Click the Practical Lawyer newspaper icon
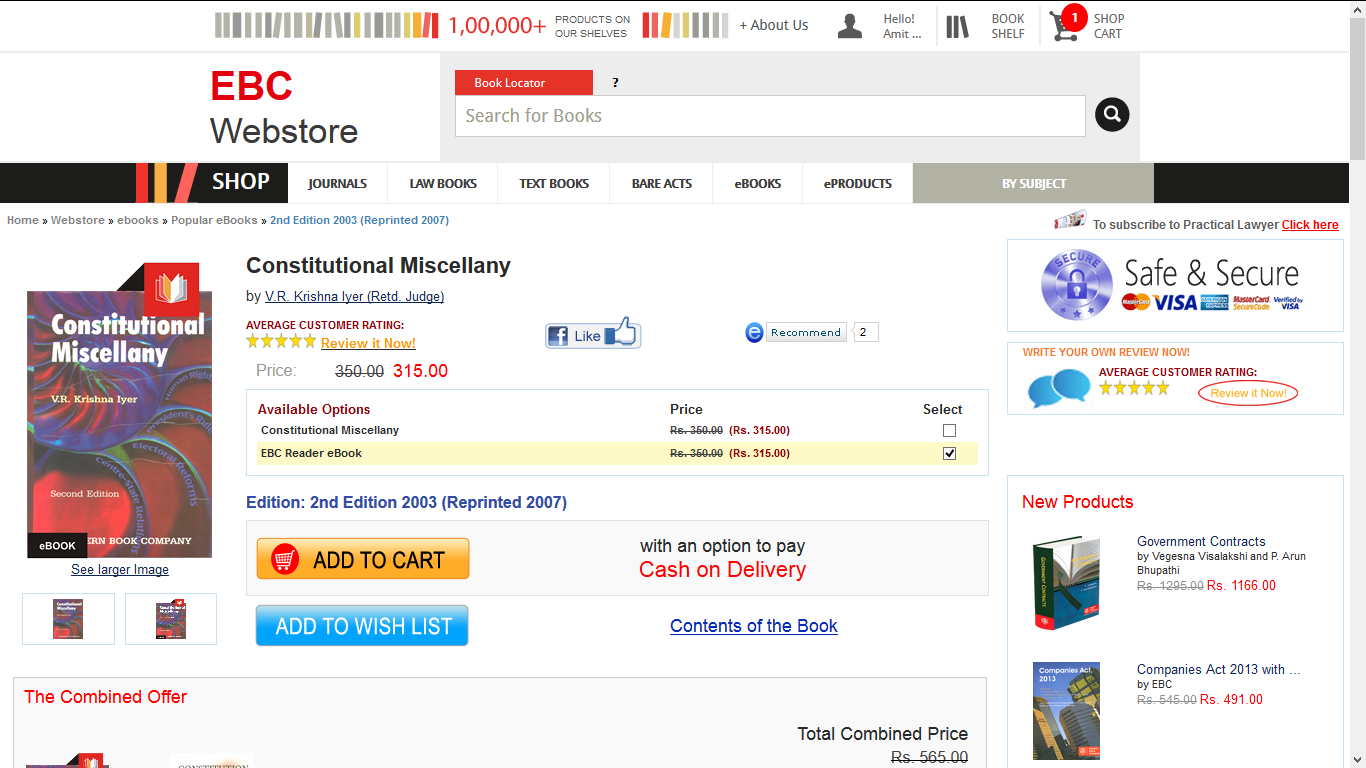This screenshot has width=1366, height=768. tap(1070, 220)
